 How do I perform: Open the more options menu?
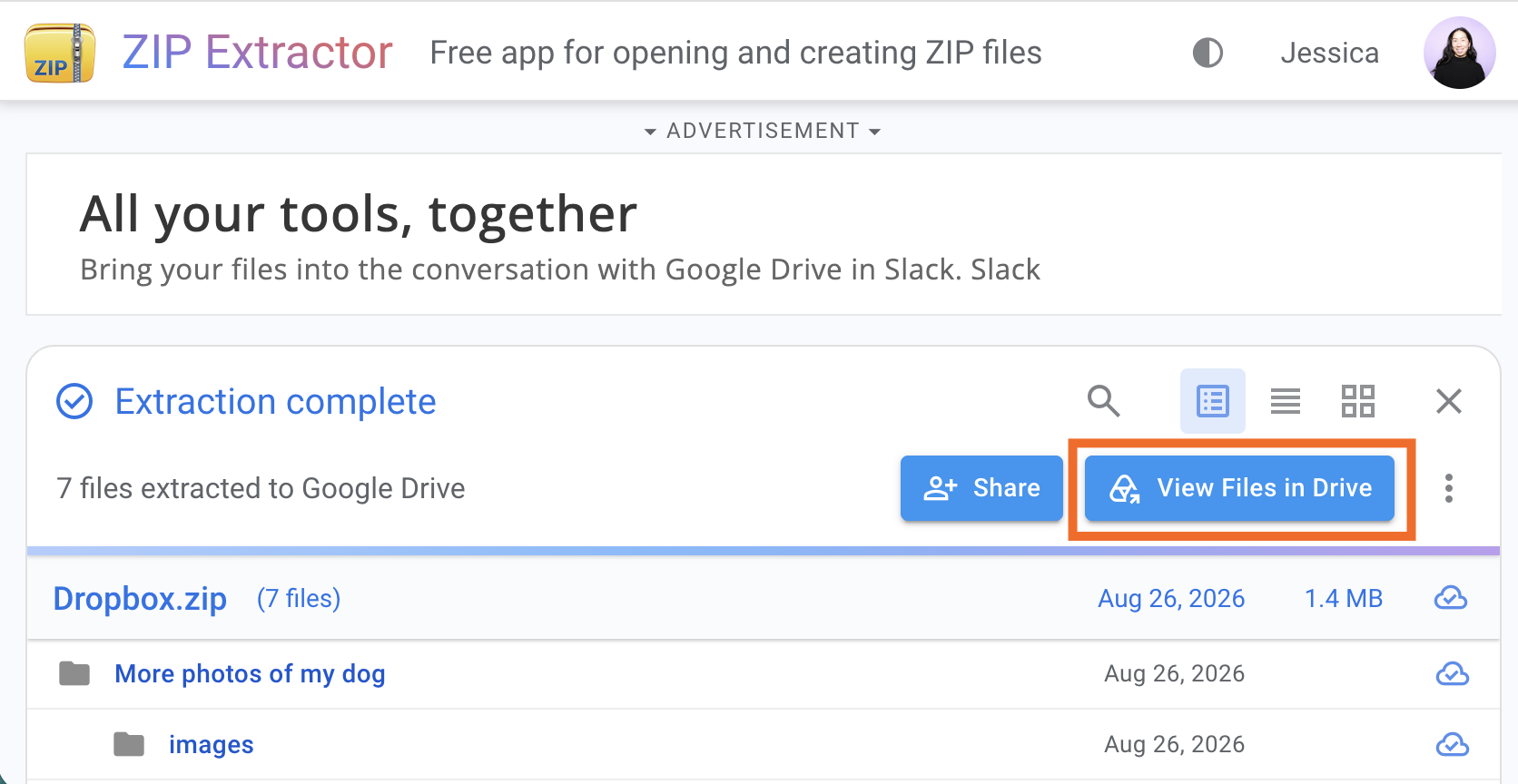(x=1449, y=488)
